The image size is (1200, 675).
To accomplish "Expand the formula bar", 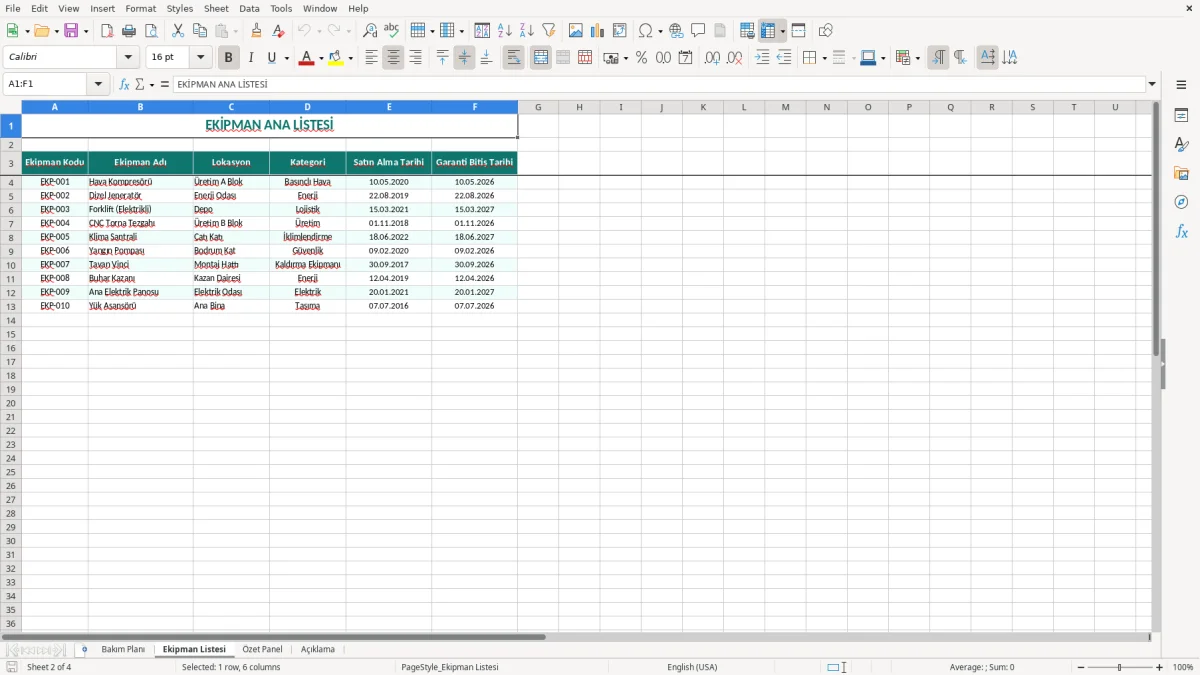I will click(x=1152, y=85).
